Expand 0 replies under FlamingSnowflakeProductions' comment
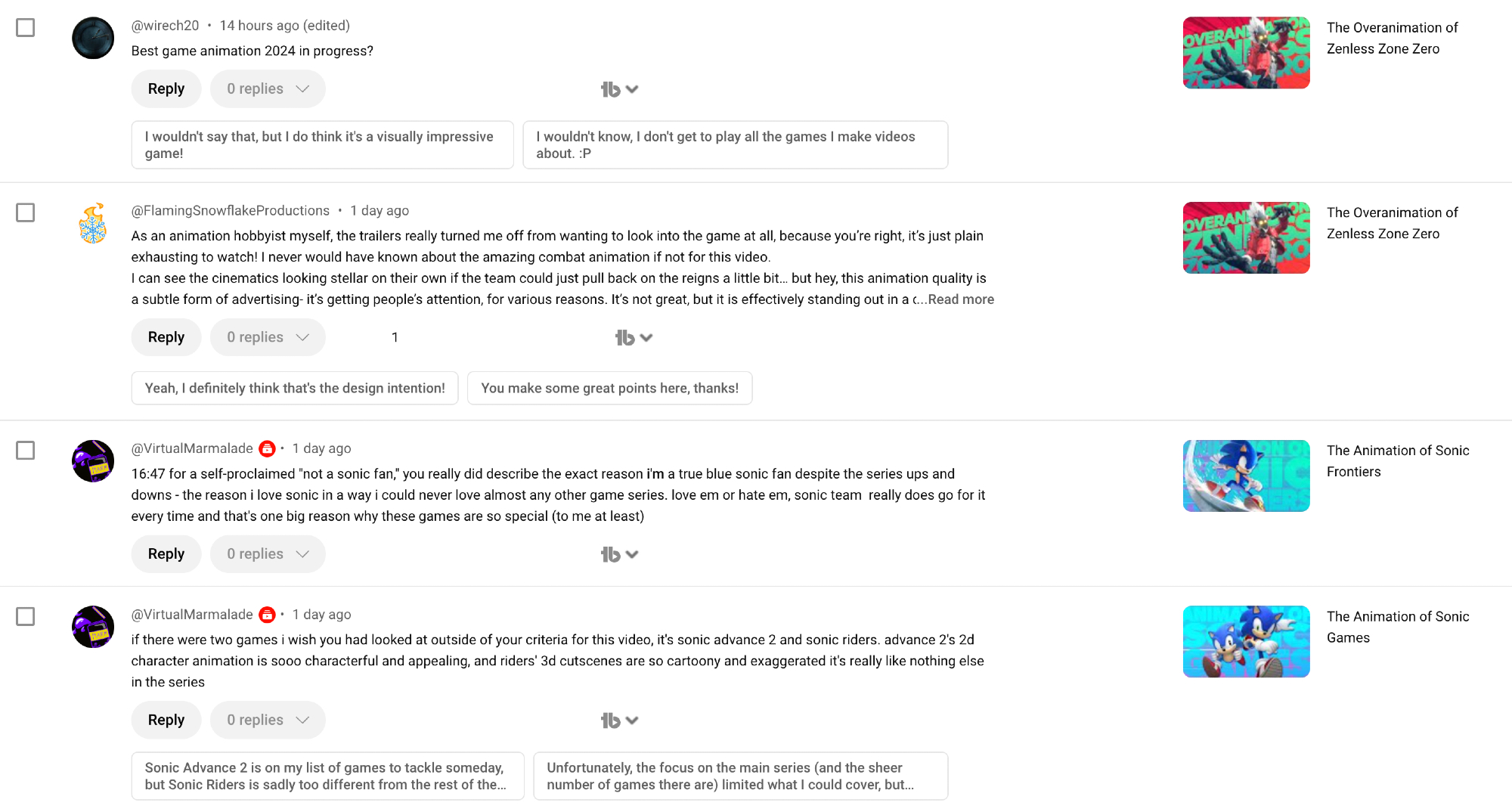 click(x=268, y=337)
